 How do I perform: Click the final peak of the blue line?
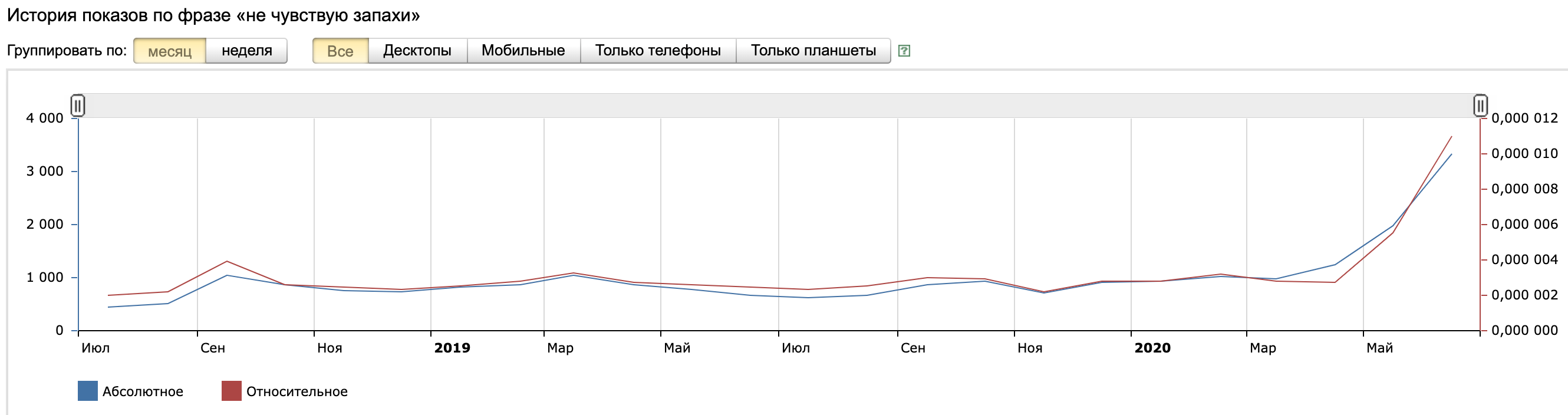pyautogui.click(x=1451, y=154)
